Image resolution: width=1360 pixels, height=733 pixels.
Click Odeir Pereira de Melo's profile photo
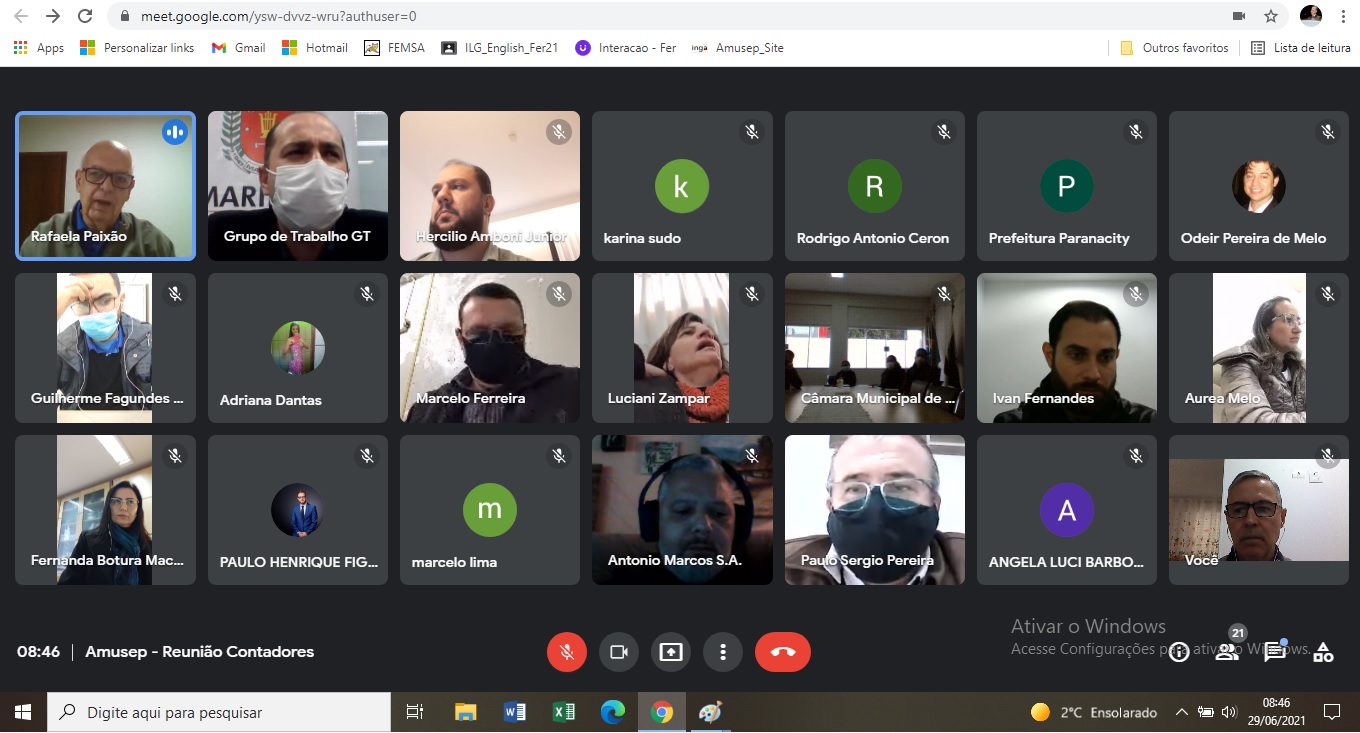(1258, 186)
